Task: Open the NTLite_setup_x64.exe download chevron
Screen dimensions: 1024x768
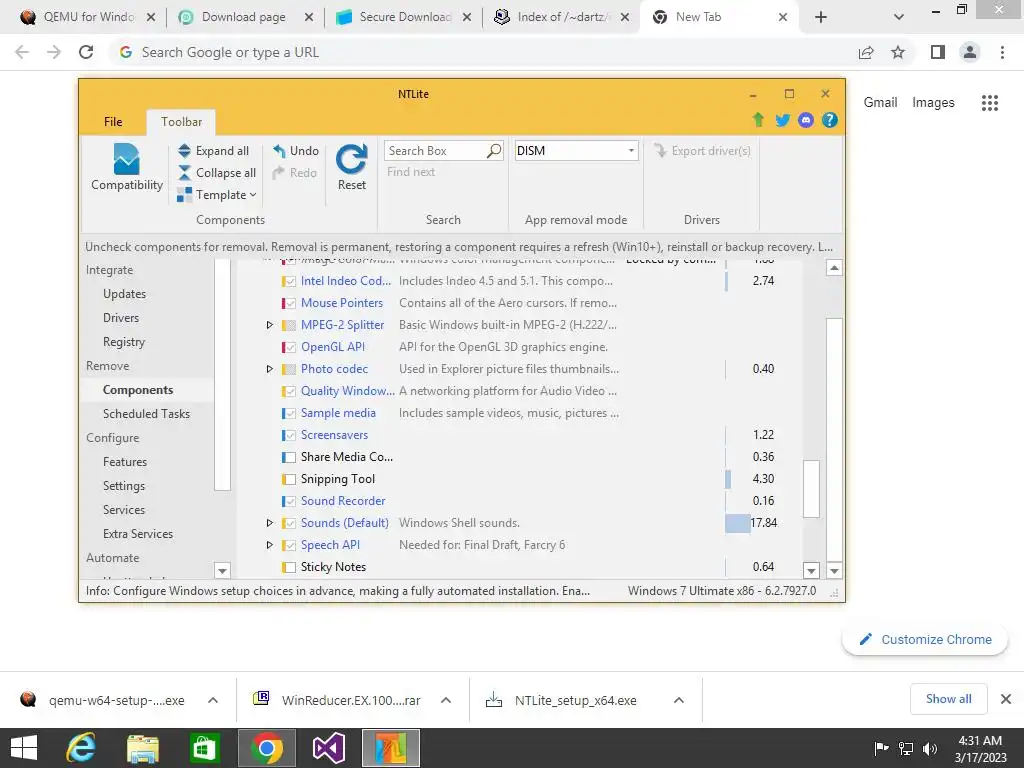Action: pyautogui.click(x=679, y=700)
